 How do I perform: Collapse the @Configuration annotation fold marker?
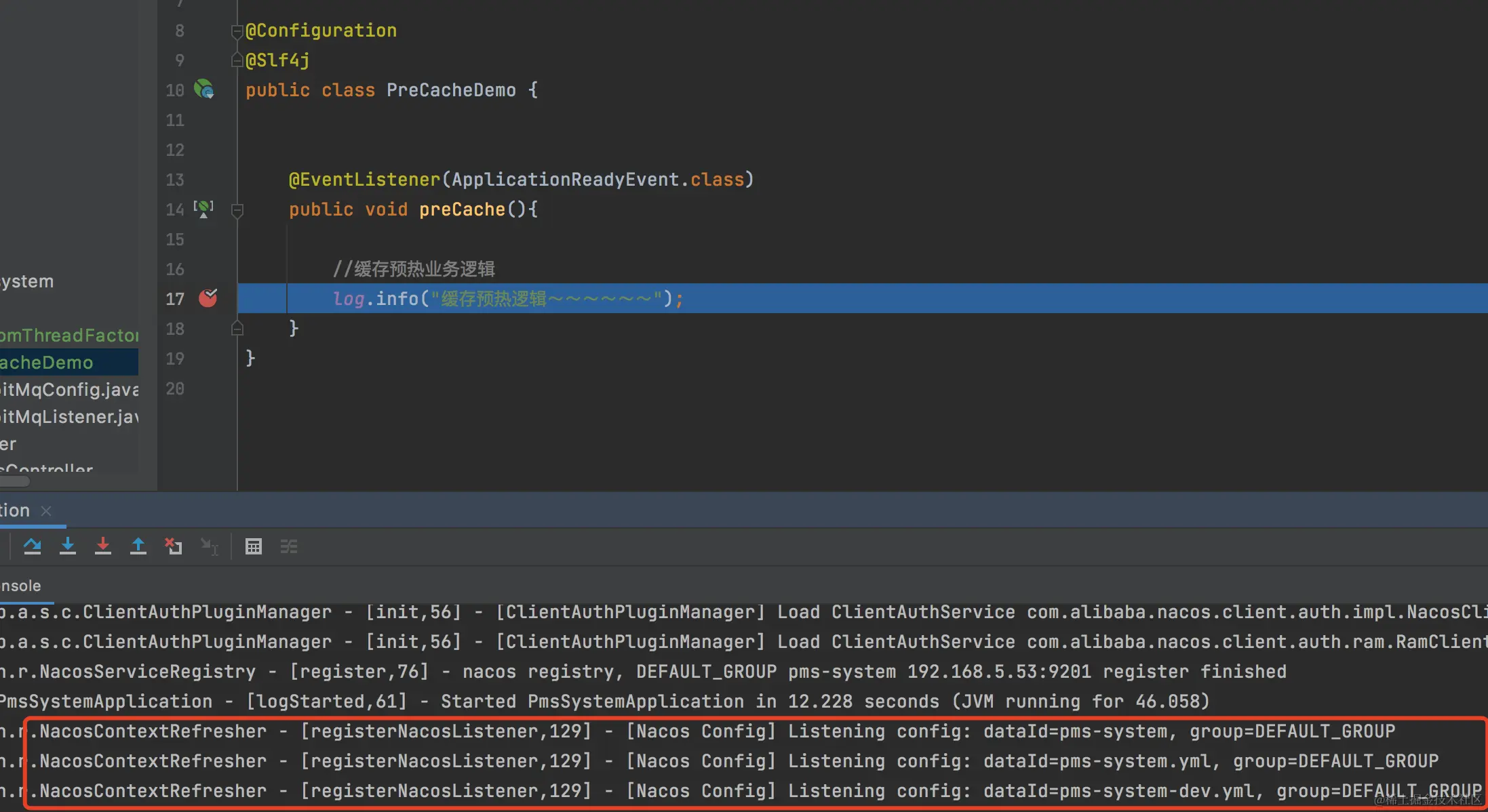(x=237, y=31)
